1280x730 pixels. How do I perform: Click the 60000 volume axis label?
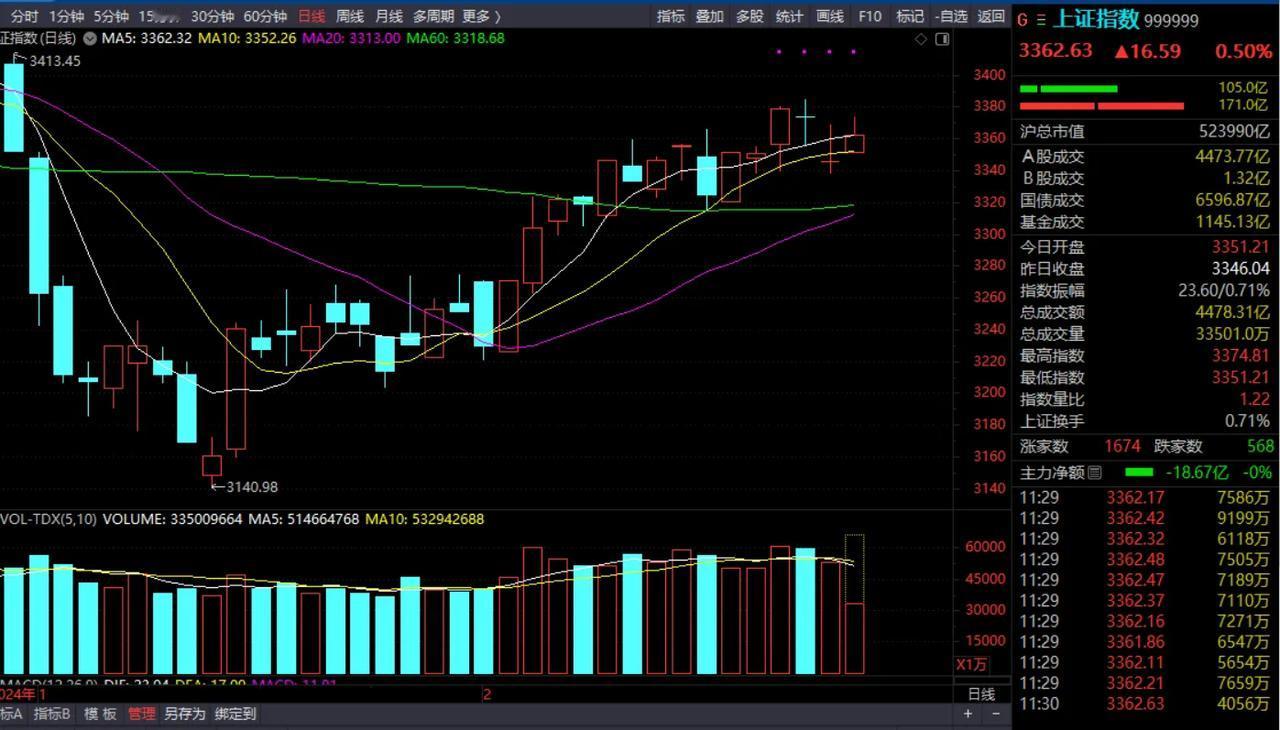(984, 547)
